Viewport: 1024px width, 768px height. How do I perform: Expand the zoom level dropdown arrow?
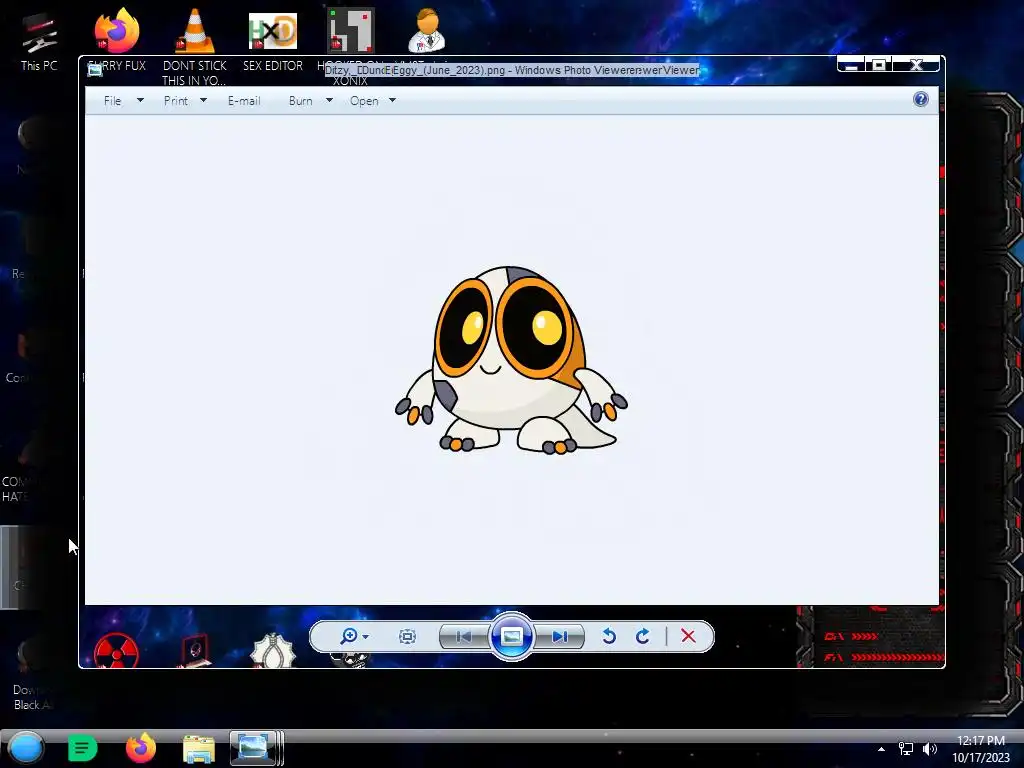tap(366, 637)
